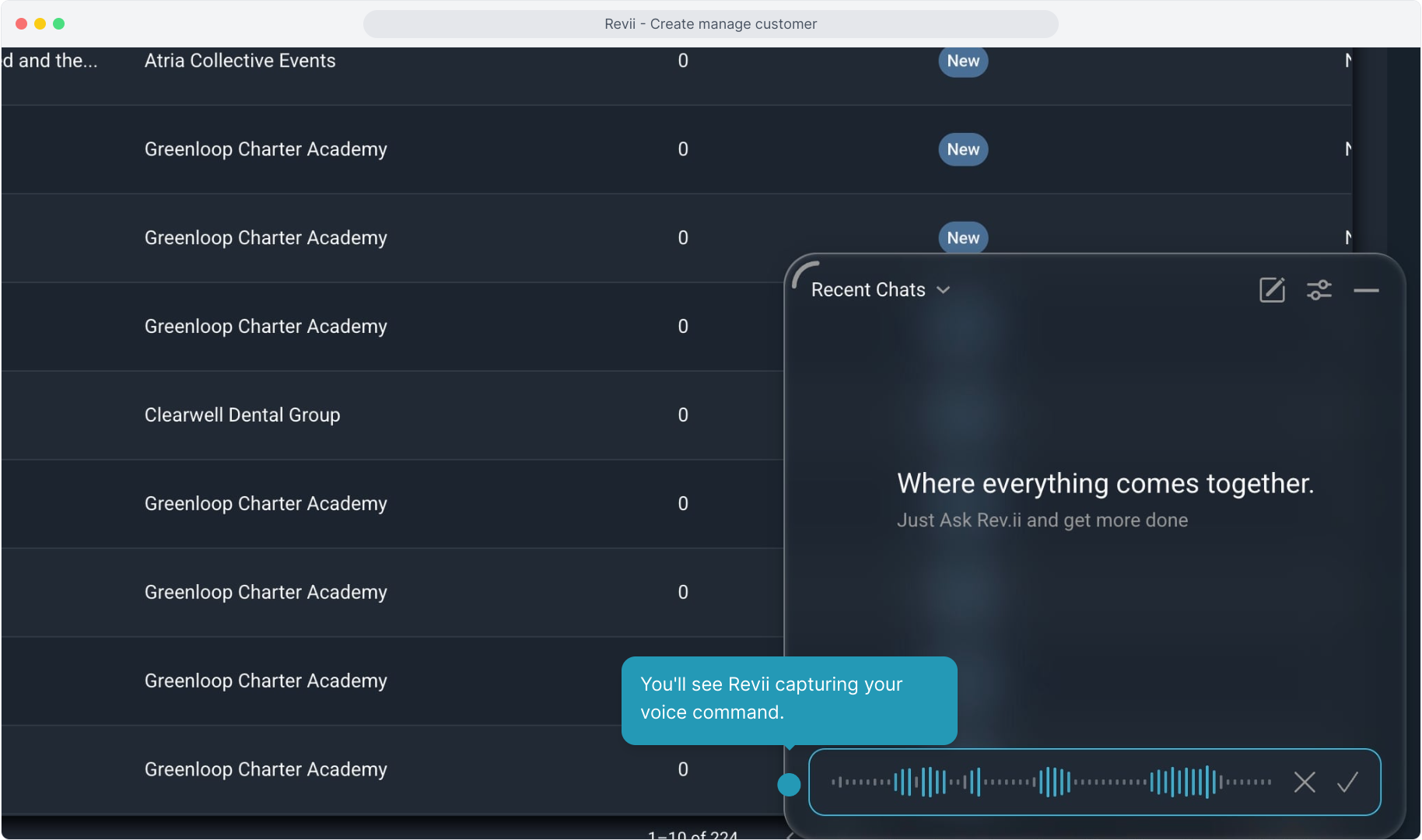The image size is (1422, 840).
Task: Click the New badge for Atria Collective Events
Action: pyautogui.click(x=963, y=61)
